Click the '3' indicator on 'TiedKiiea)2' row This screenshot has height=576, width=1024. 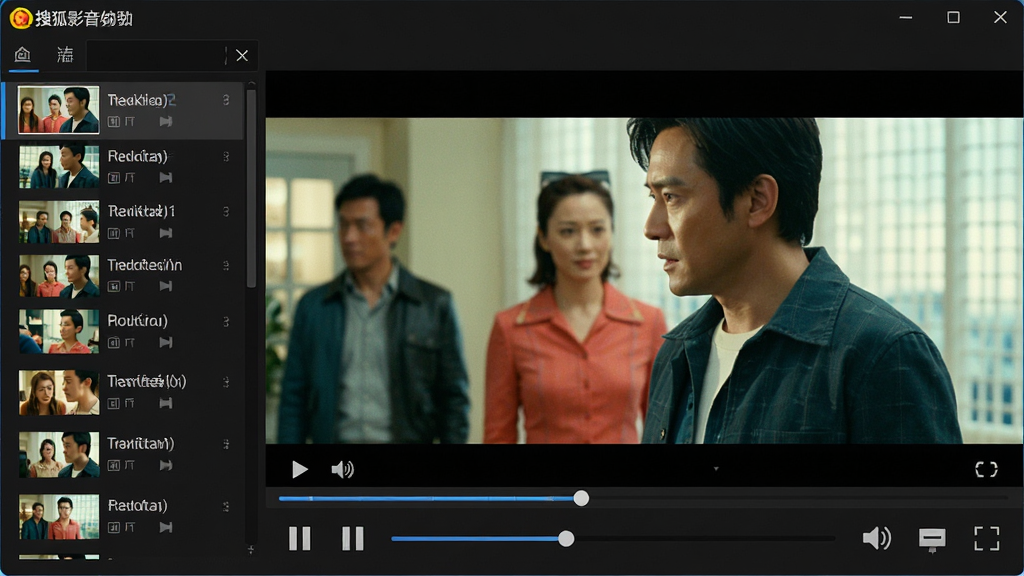click(x=226, y=100)
